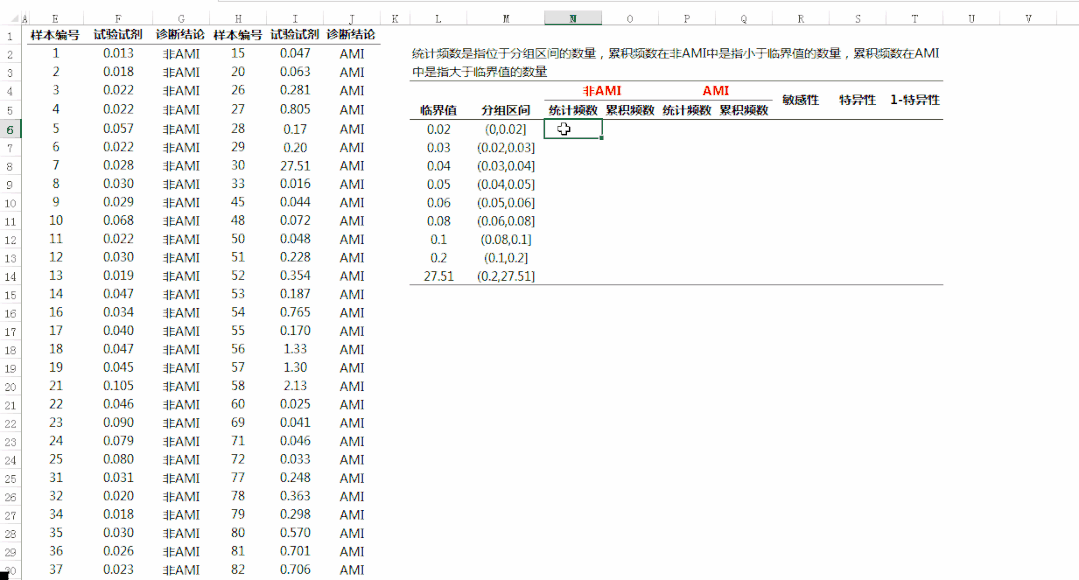Select the column V header
1079x580 pixels.
[x=1029, y=18]
